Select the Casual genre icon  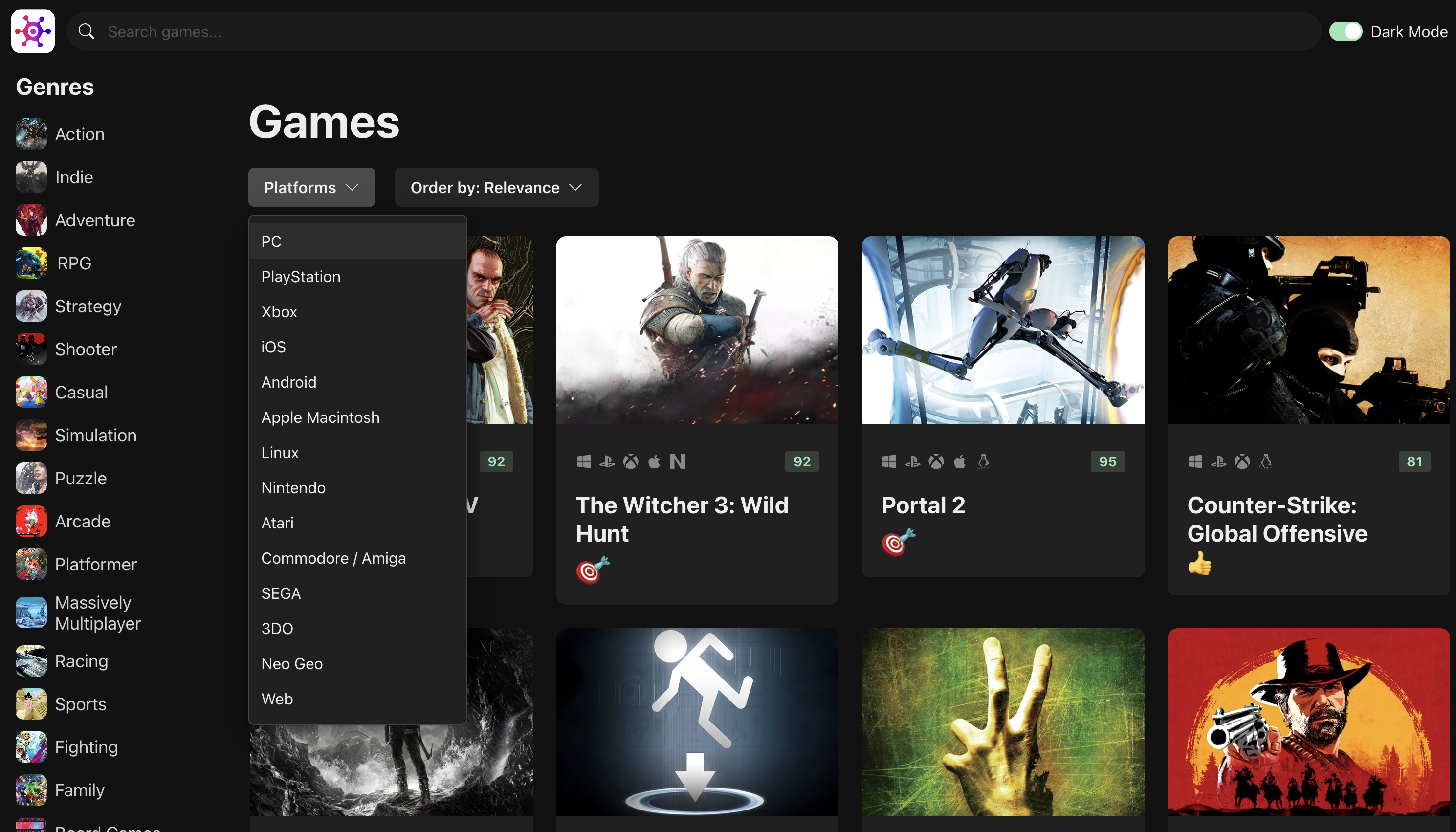pos(31,392)
